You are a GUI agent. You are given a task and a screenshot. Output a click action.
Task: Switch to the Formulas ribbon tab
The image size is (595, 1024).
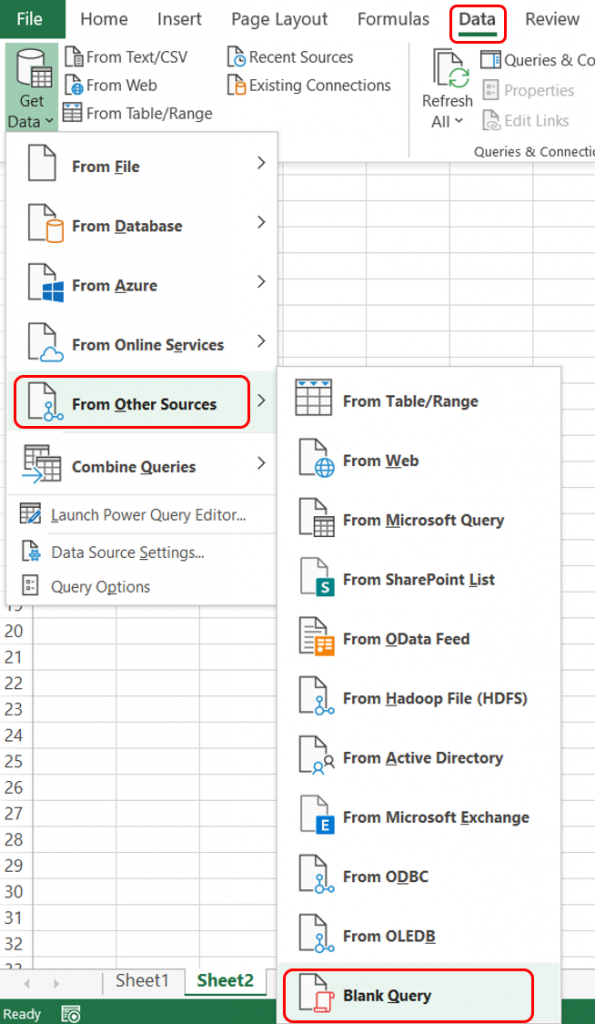coord(392,19)
